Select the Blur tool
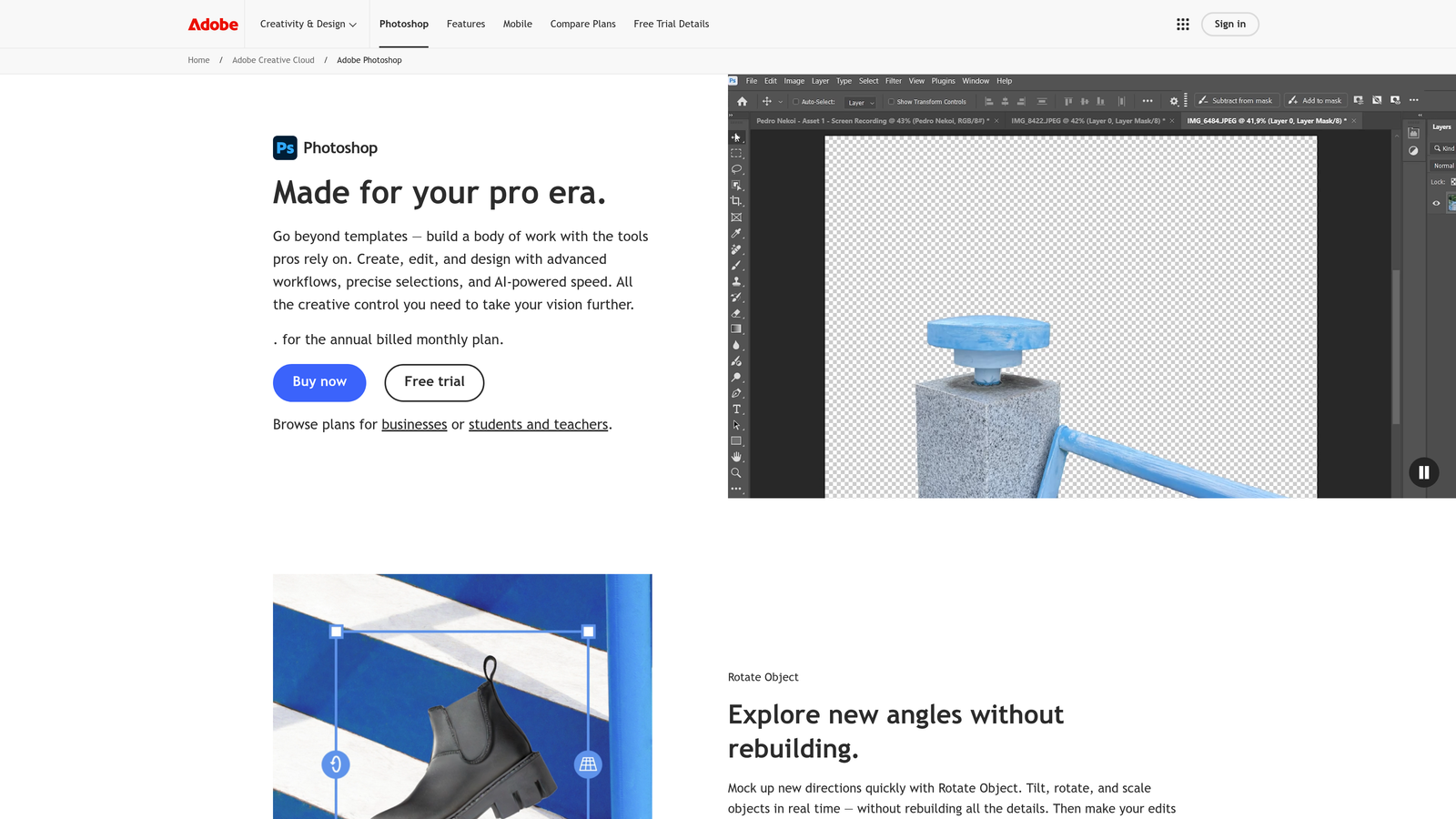This screenshot has height=819, width=1456. click(x=736, y=345)
